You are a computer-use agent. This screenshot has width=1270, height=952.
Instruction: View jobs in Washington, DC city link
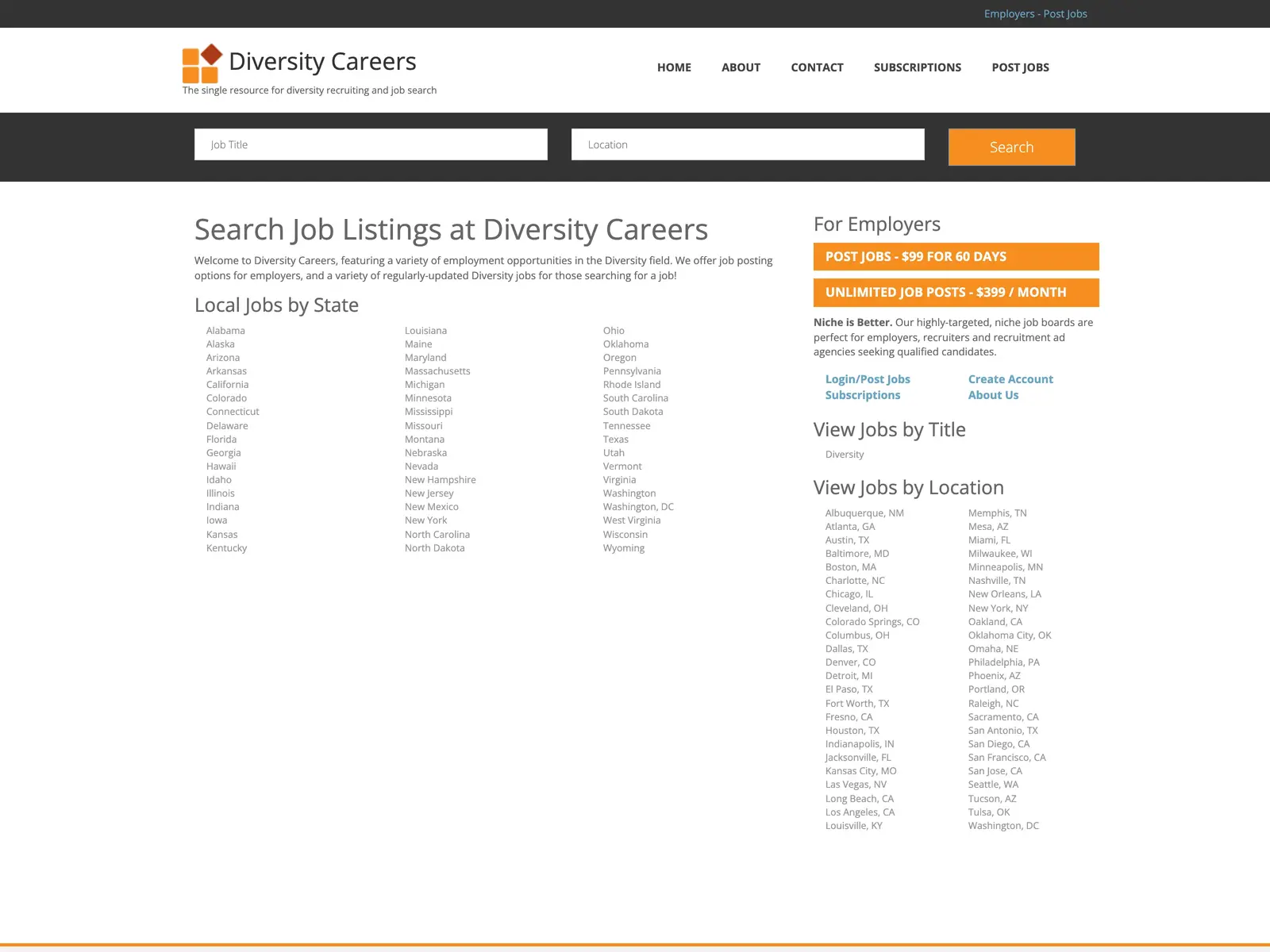[x=1003, y=826]
